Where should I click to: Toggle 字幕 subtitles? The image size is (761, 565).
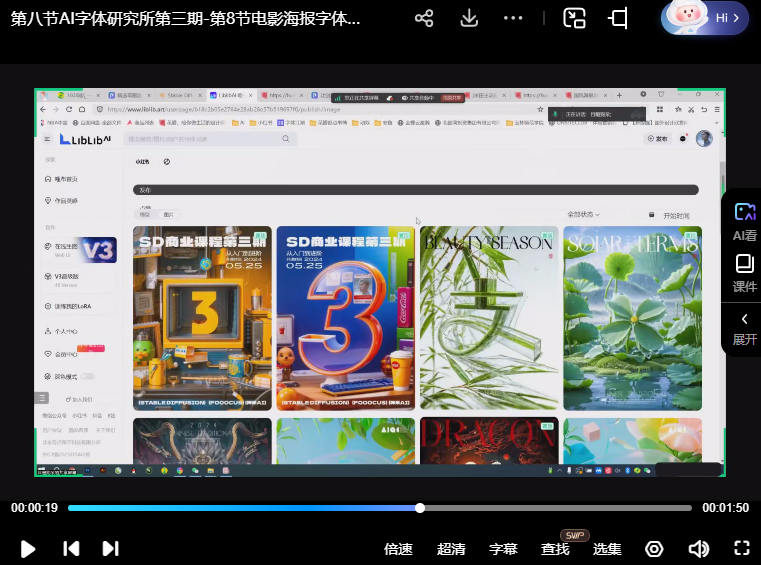click(x=503, y=549)
